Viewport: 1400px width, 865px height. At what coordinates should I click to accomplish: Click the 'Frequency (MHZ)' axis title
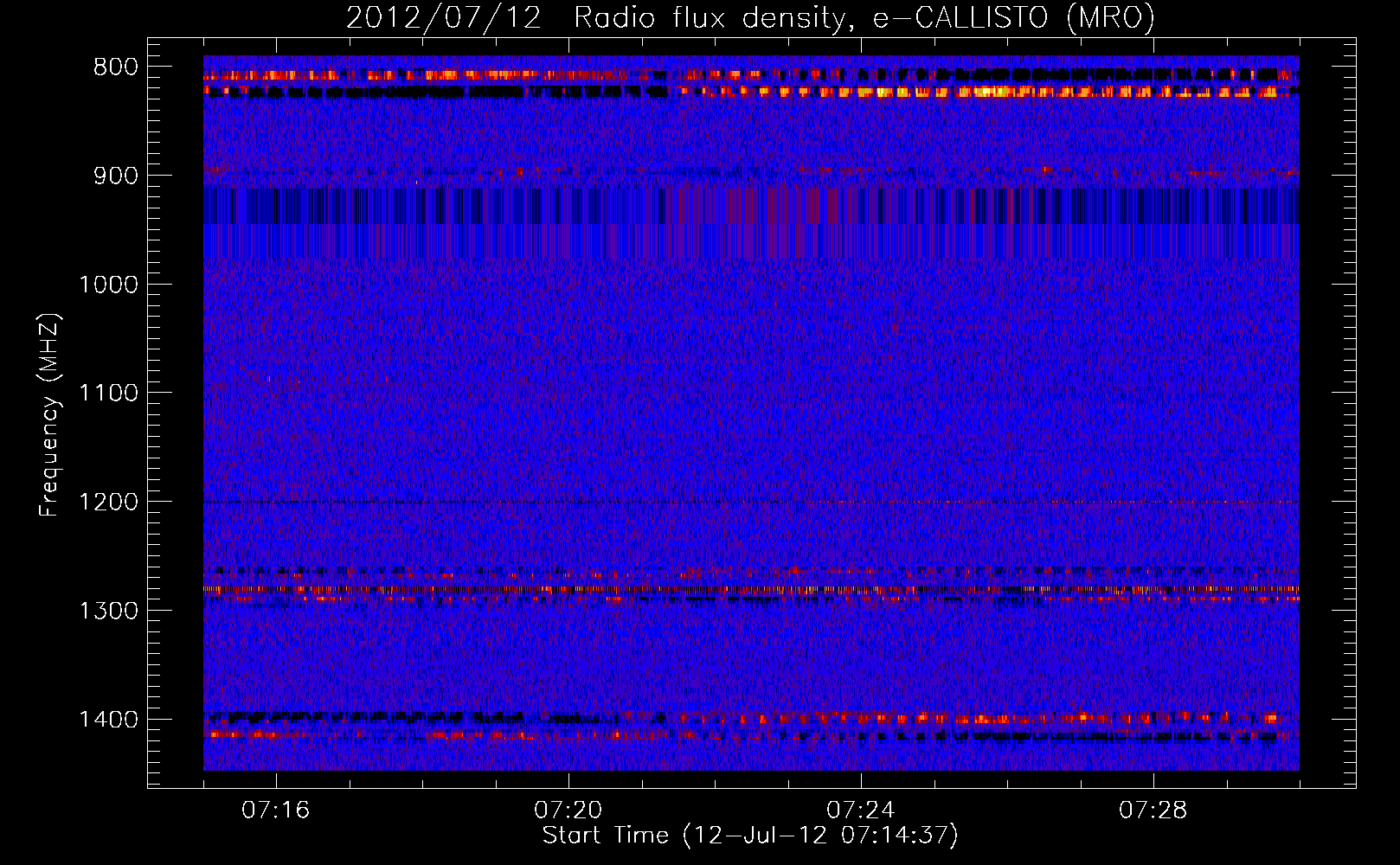(x=50, y=414)
